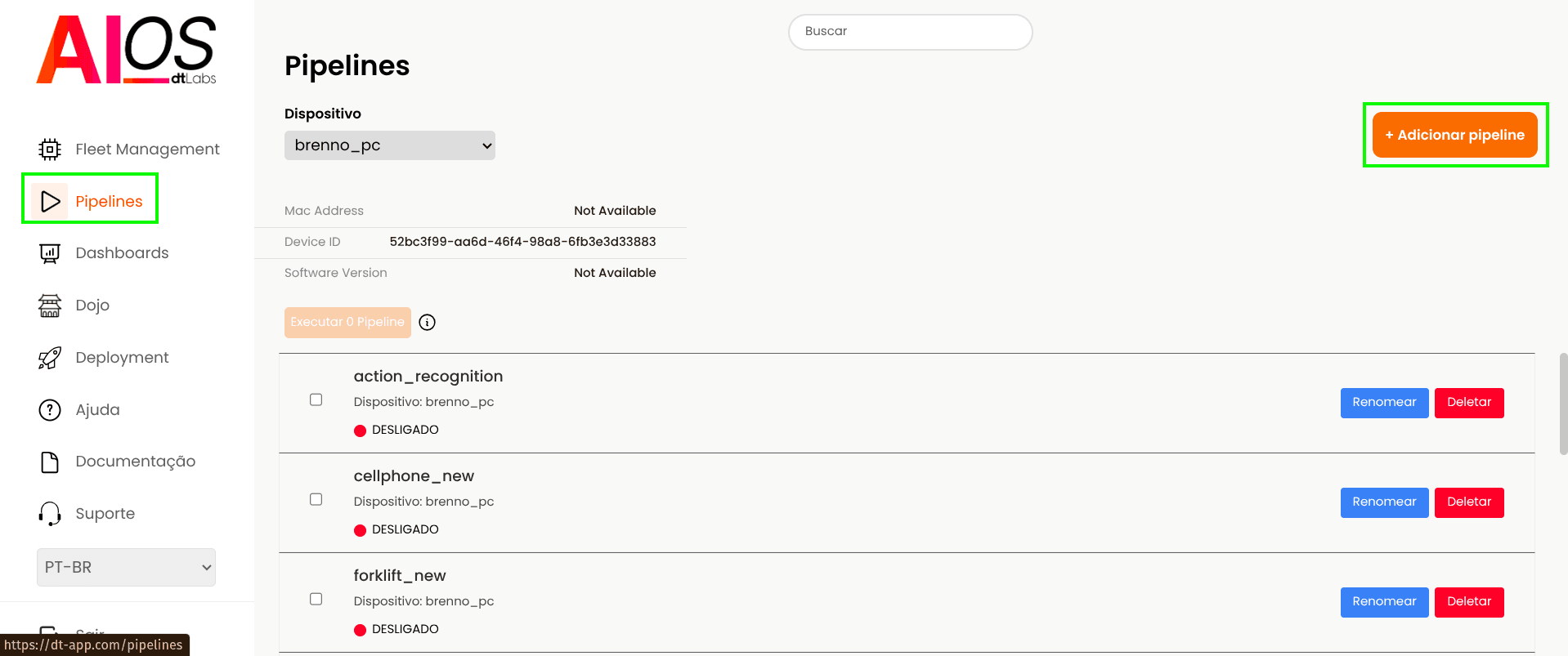Click the Deployment rocket icon
This screenshot has width=1568, height=656.
[50, 358]
